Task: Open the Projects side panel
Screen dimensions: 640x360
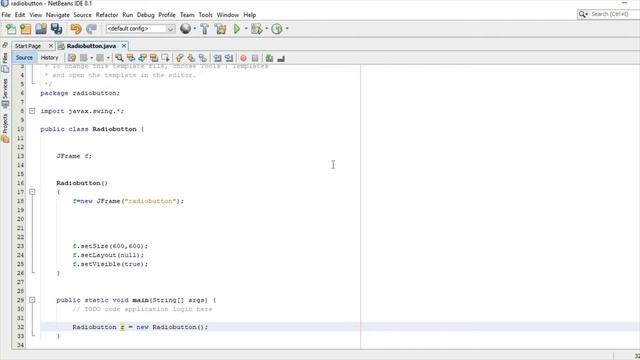Action: tap(5, 128)
